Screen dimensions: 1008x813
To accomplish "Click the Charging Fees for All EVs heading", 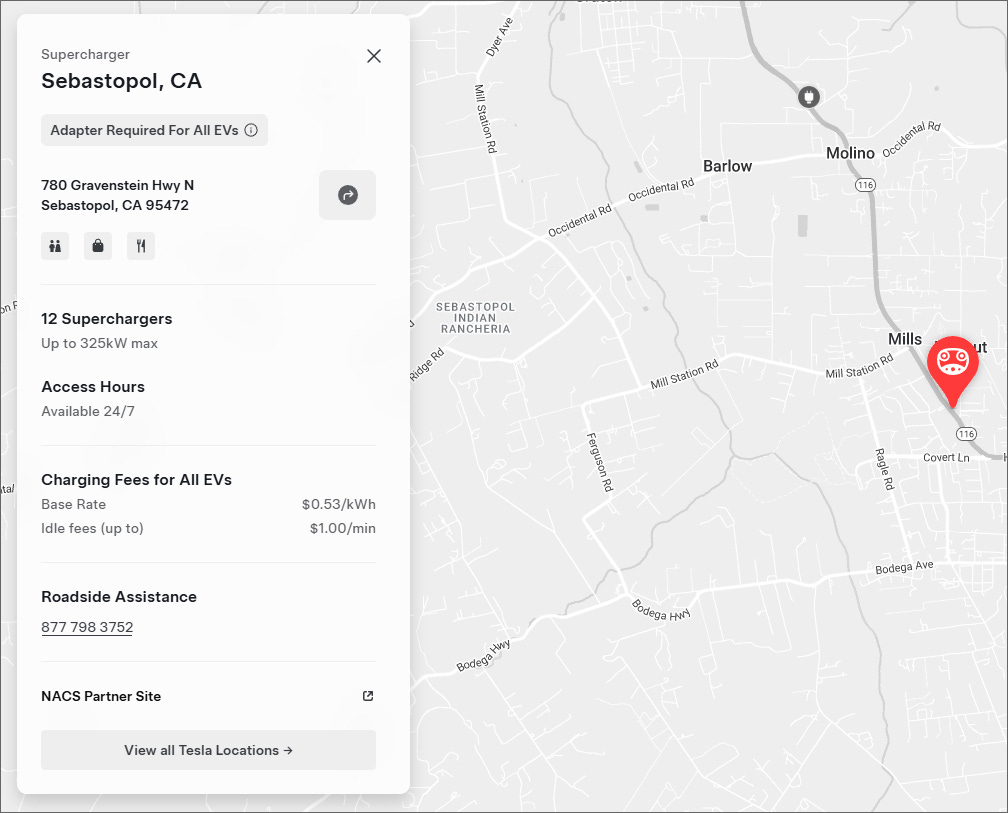I will 136,480.
